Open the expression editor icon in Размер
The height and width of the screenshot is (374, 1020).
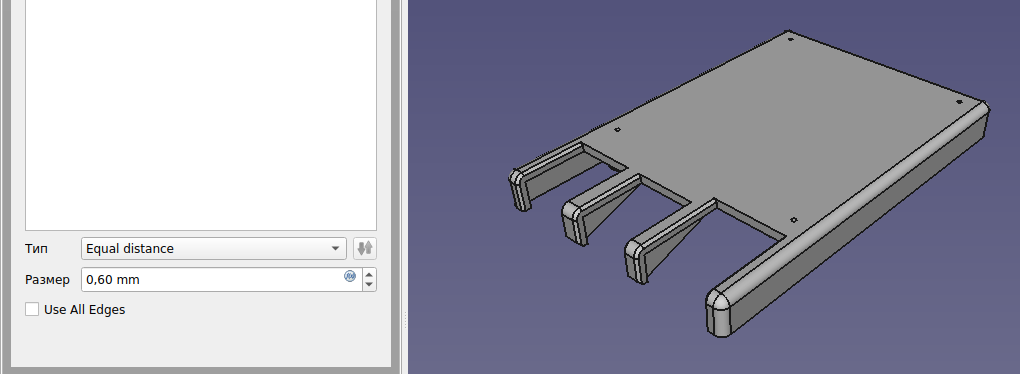pos(350,276)
